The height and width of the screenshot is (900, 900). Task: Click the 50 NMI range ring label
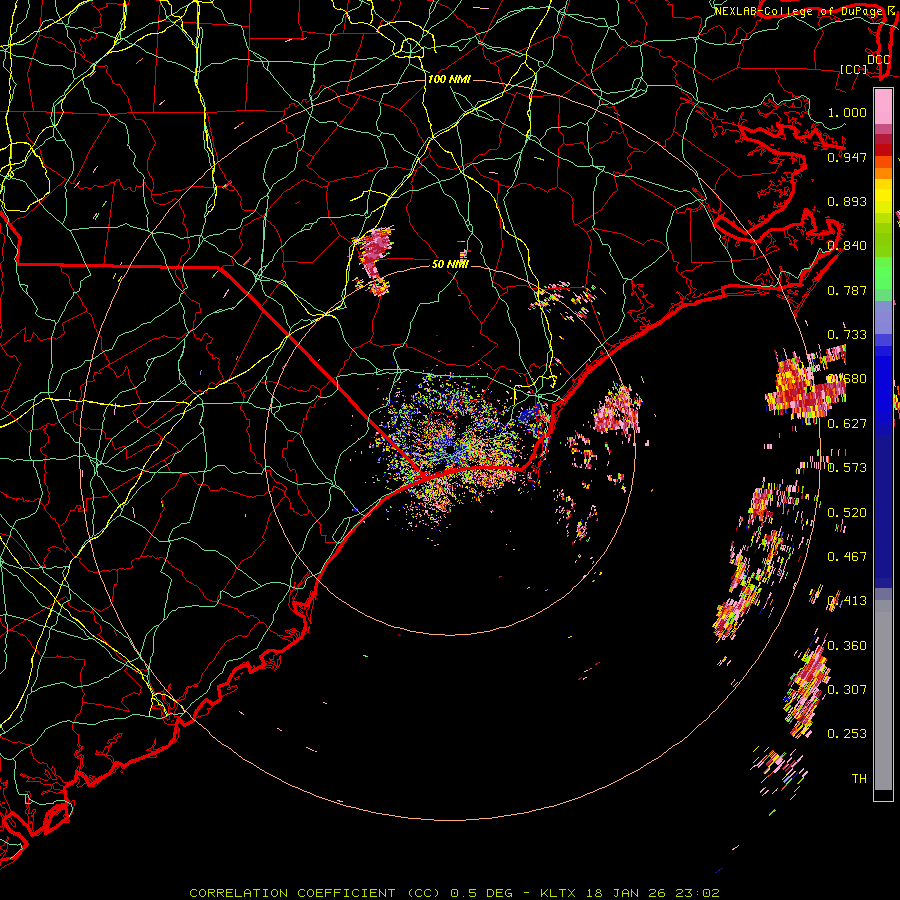point(450,264)
